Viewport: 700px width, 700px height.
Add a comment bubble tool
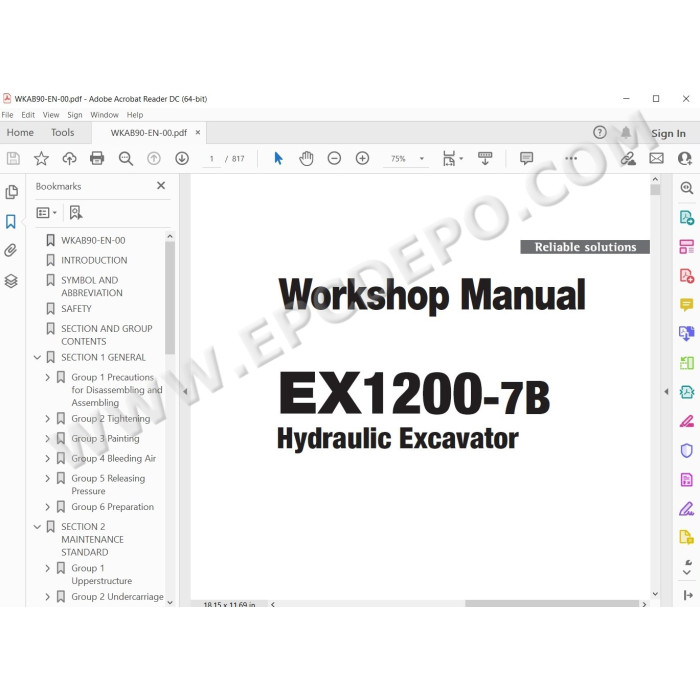(x=526, y=158)
